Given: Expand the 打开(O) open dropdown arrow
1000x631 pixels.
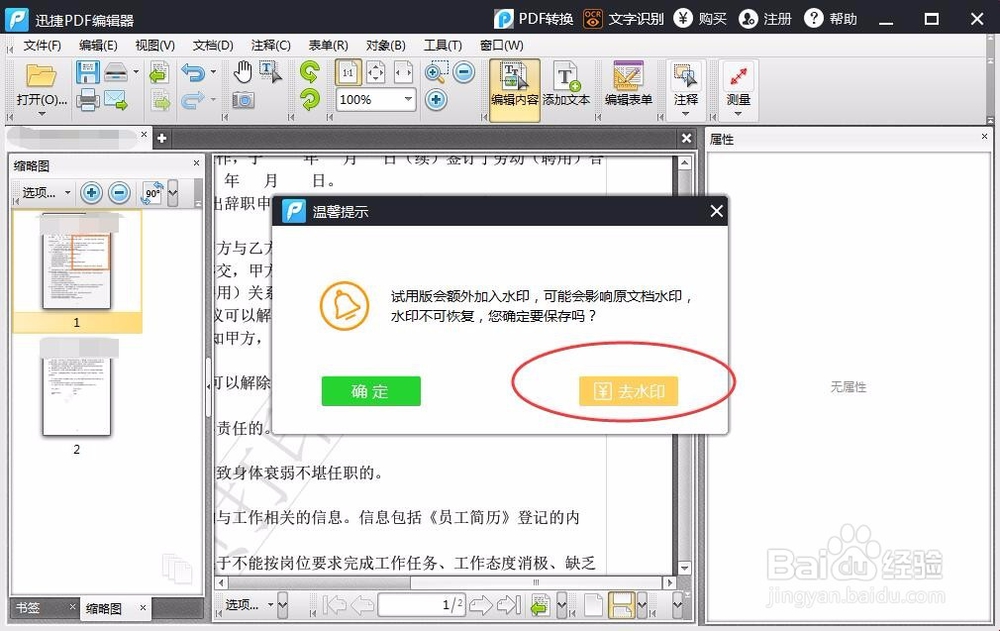Looking at the screenshot, I should (42, 114).
